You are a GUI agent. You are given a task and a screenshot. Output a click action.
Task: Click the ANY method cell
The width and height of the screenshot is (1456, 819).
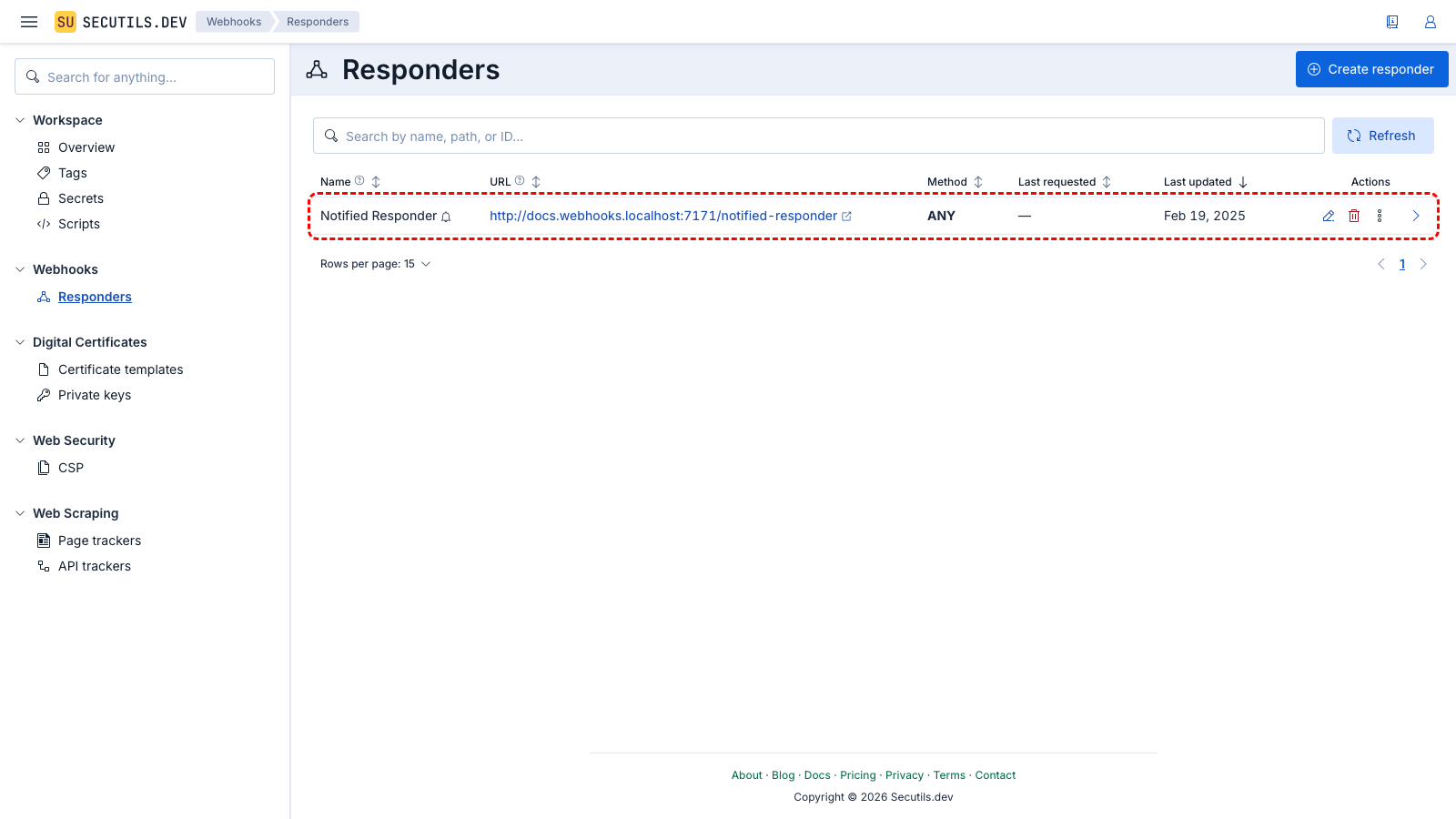(x=941, y=216)
